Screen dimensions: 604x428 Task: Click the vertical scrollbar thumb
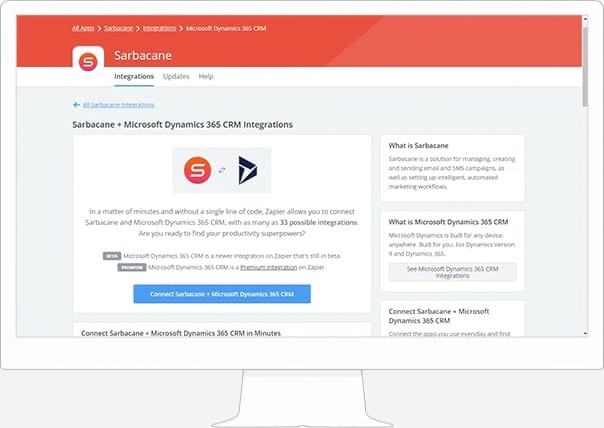pos(585,65)
